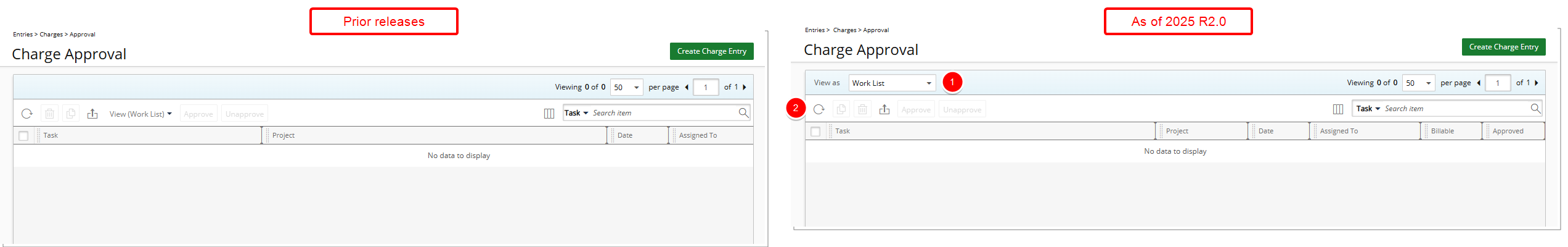Click Create Charge Entry in 2025 R2.0 panel
Image resolution: width=1568 pixels, height=247 pixels.
coord(1504,47)
